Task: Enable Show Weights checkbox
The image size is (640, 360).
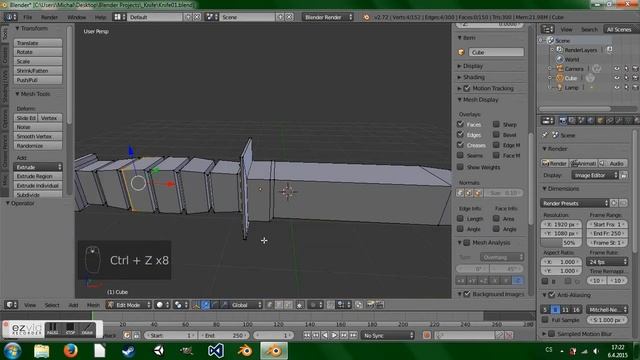Action: tap(460, 167)
